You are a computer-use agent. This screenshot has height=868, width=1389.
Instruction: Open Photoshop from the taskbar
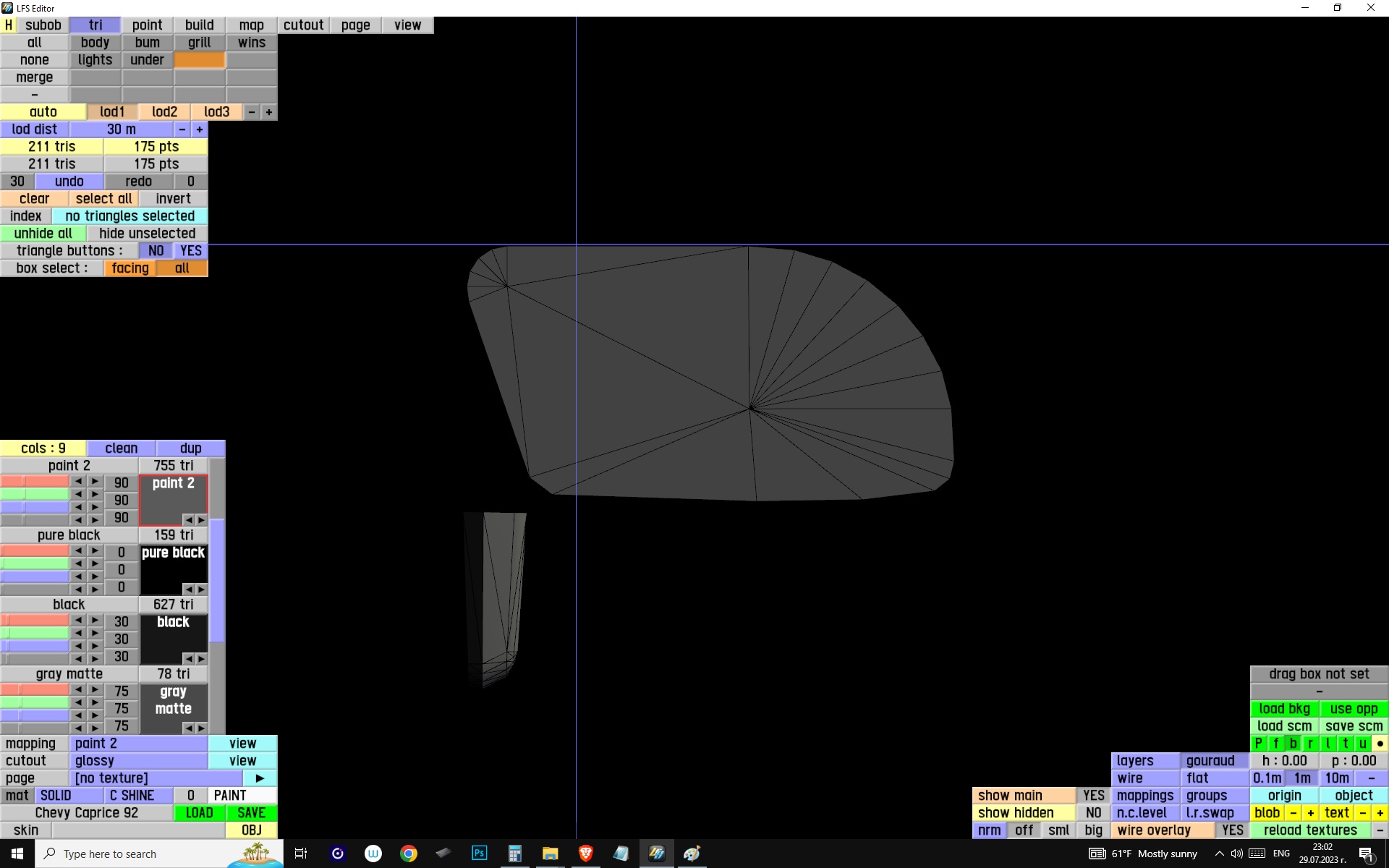479,854
